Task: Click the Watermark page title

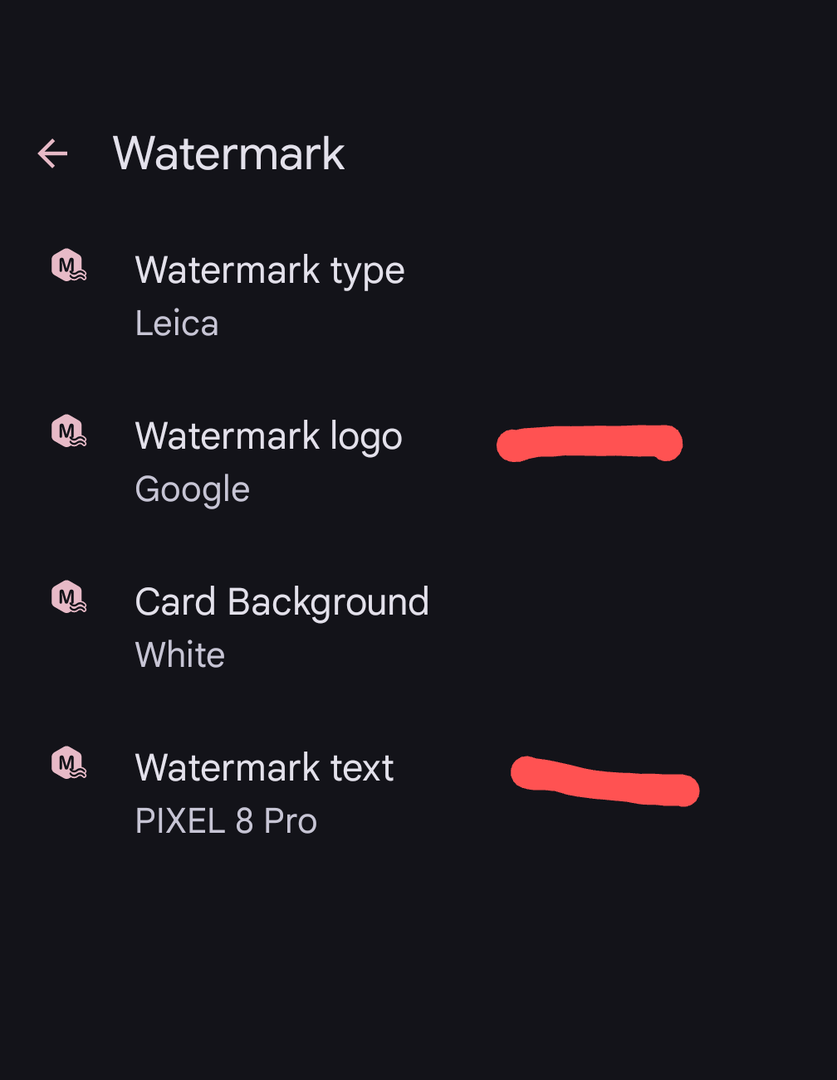Action: pyautogui.click(x=229, y=154)
